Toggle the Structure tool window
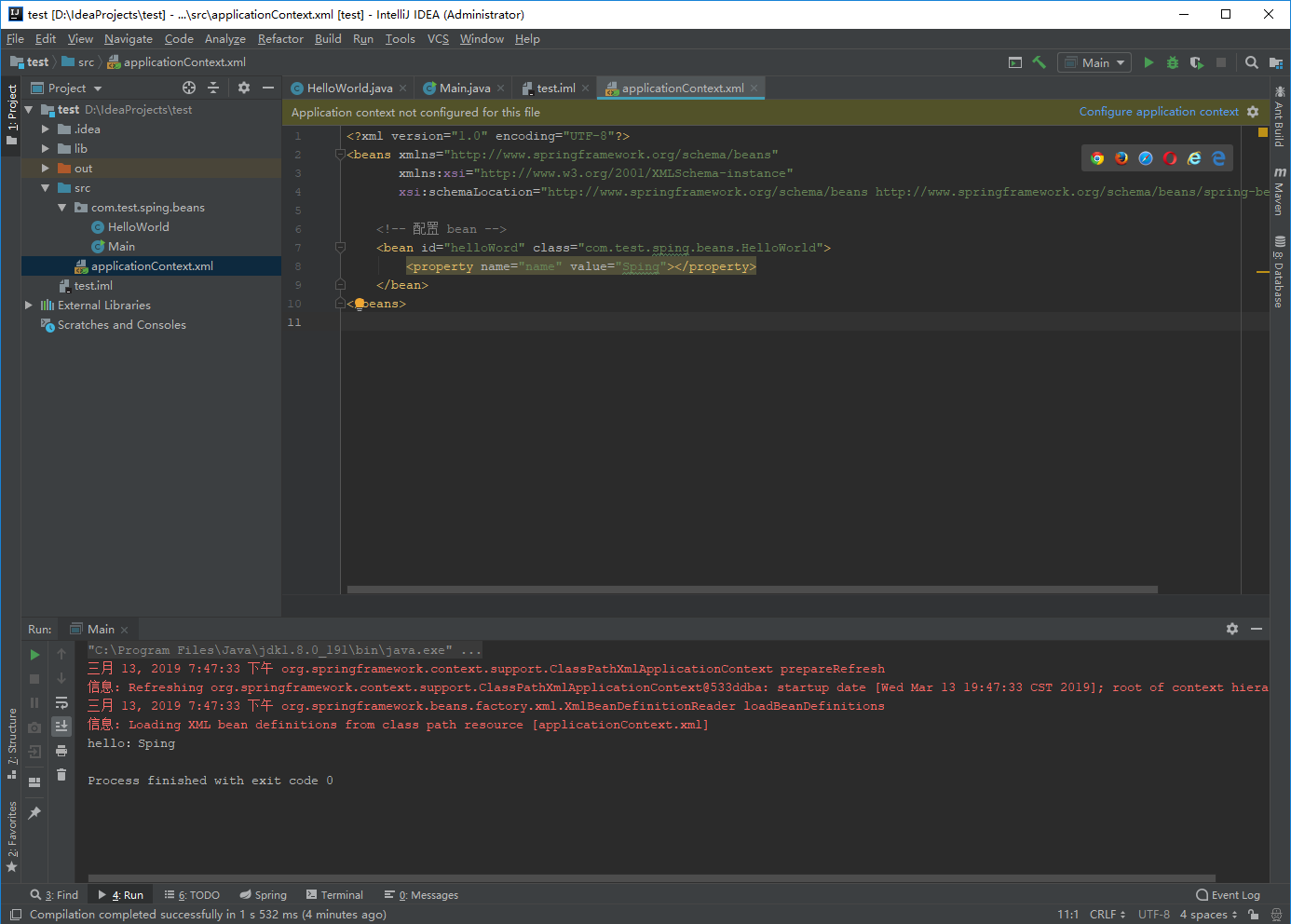This screenshot has height=924, width=1291. click(12, 743)
